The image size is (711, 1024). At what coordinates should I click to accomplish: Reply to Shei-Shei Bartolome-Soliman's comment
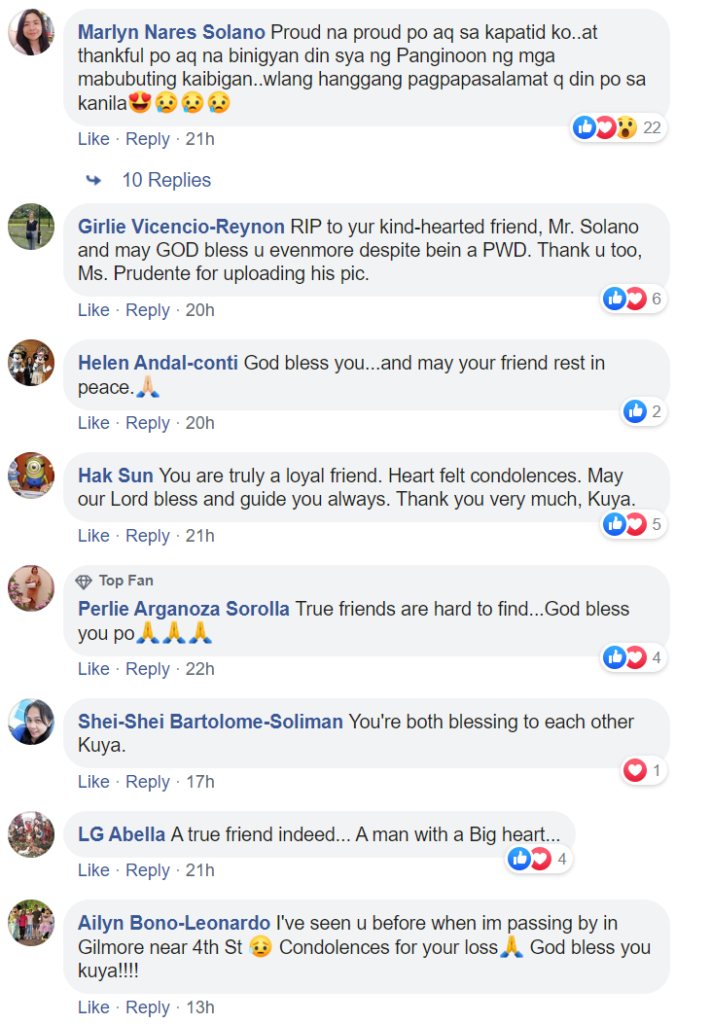147,781
